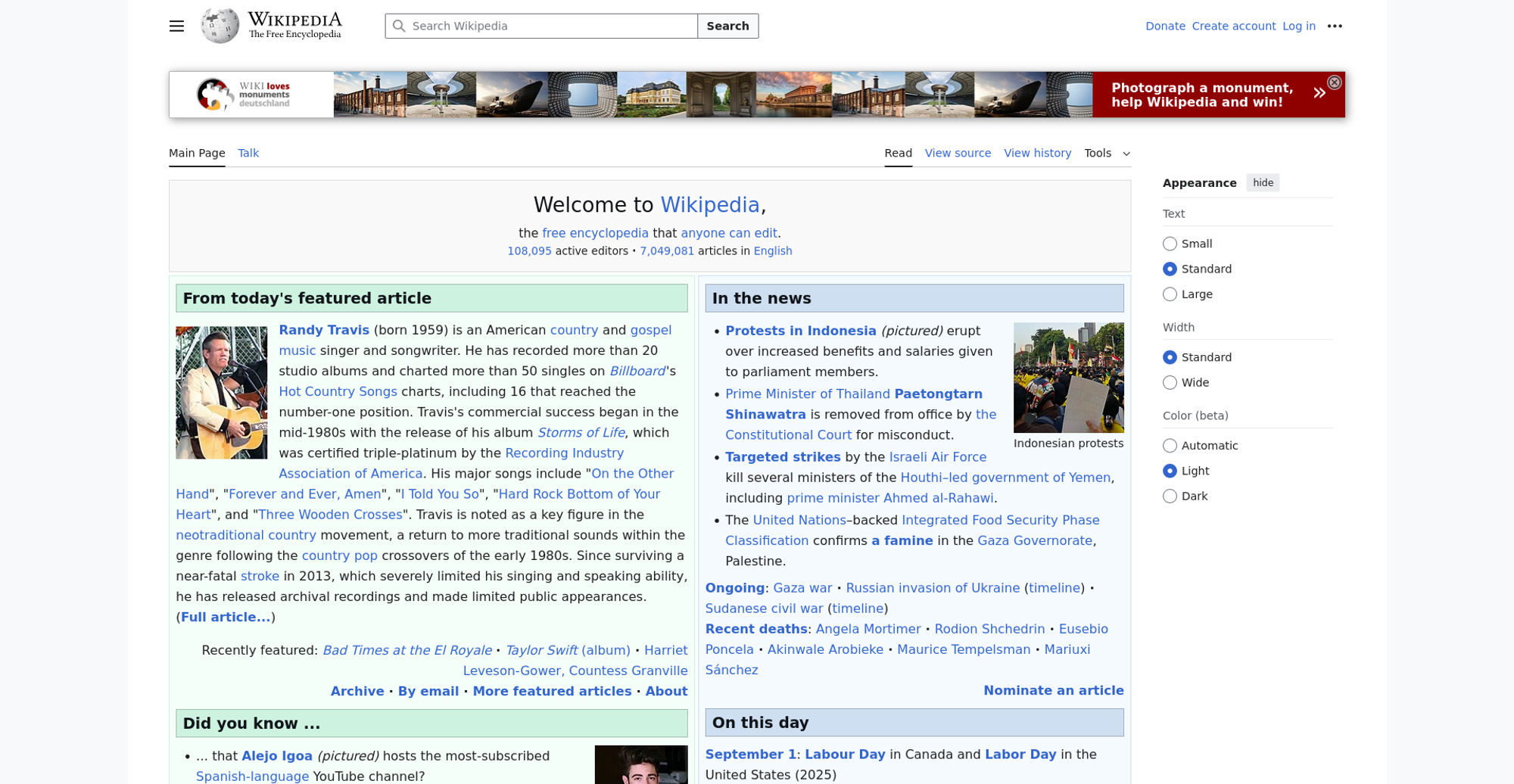Viewport: 1514px width, 784px height.
Task: Open the Randy Travis article link
Action: pos(324,330)
